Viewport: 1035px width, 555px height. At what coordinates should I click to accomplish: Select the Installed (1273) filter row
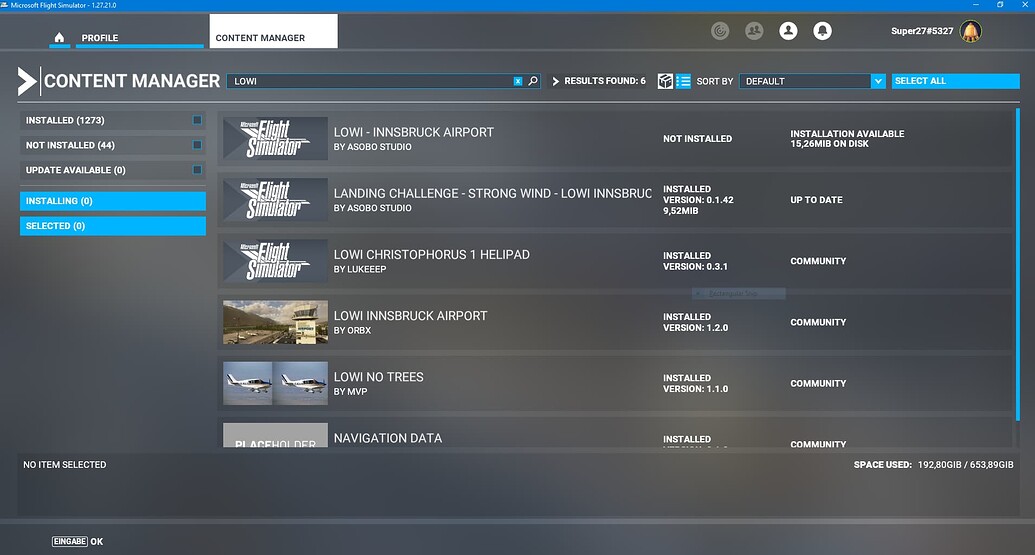click(x=113, y=120)
